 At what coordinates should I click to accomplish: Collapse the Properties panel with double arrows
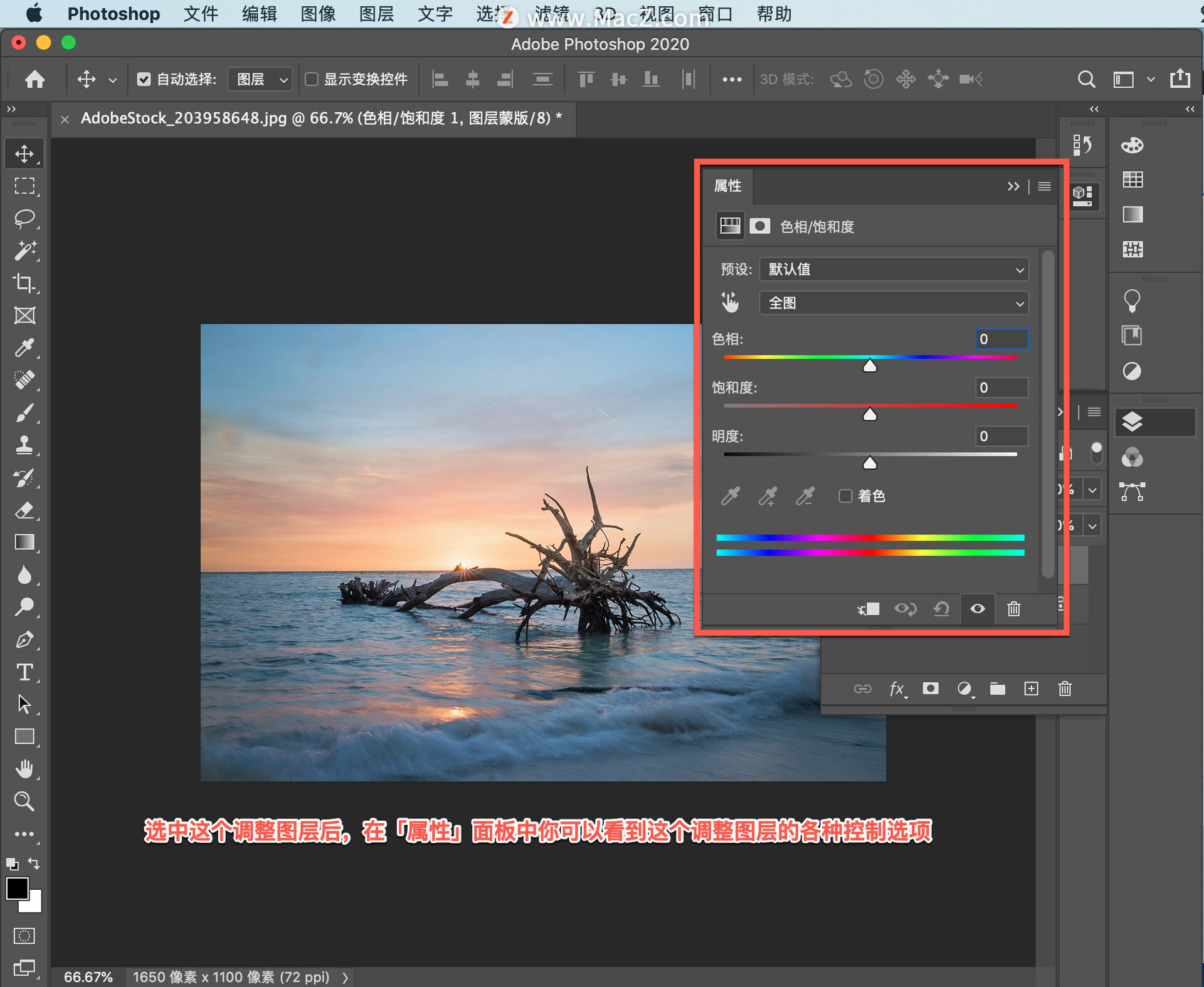(x=1013, y=186)
